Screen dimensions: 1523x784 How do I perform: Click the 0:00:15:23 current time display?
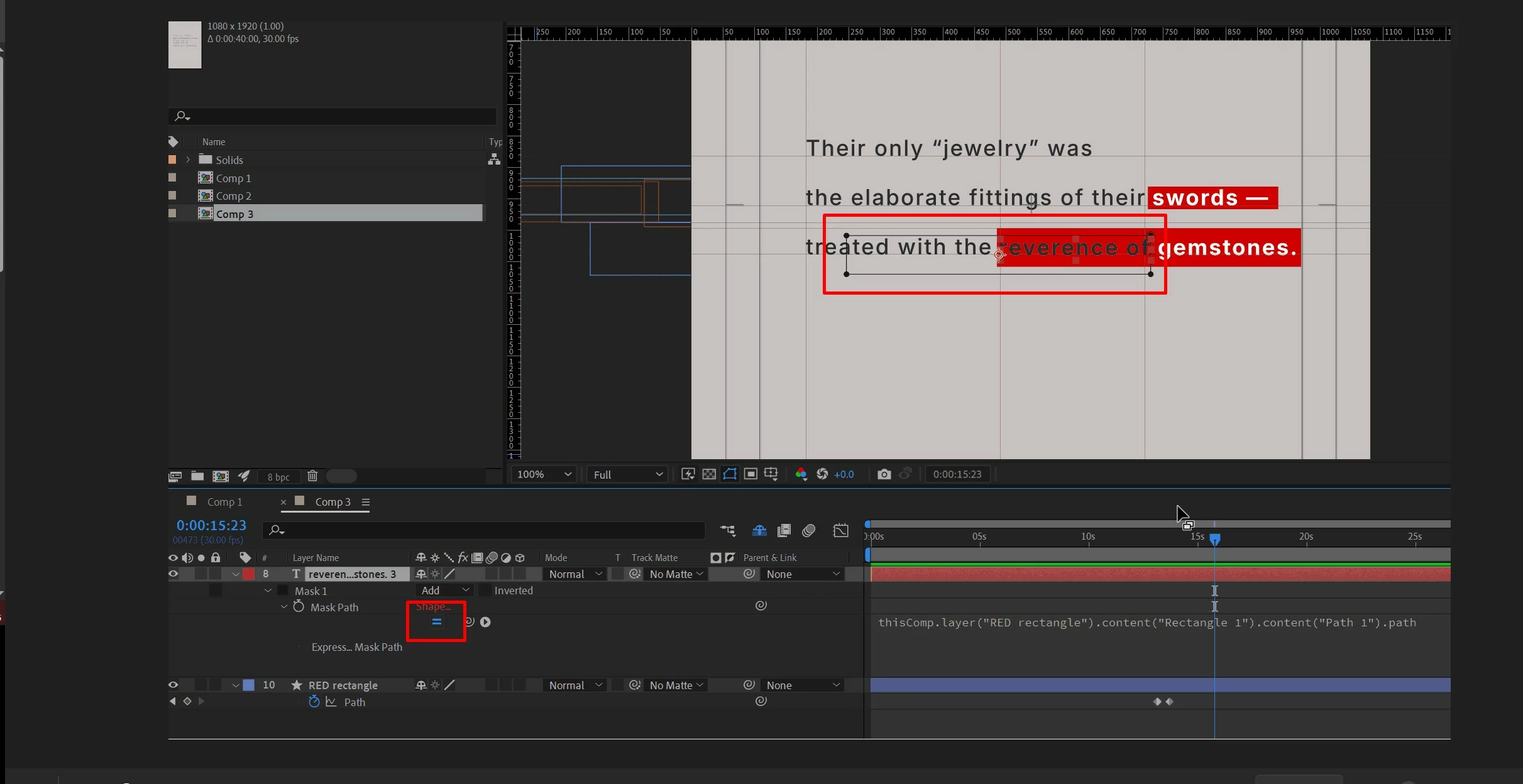(211, 525)
